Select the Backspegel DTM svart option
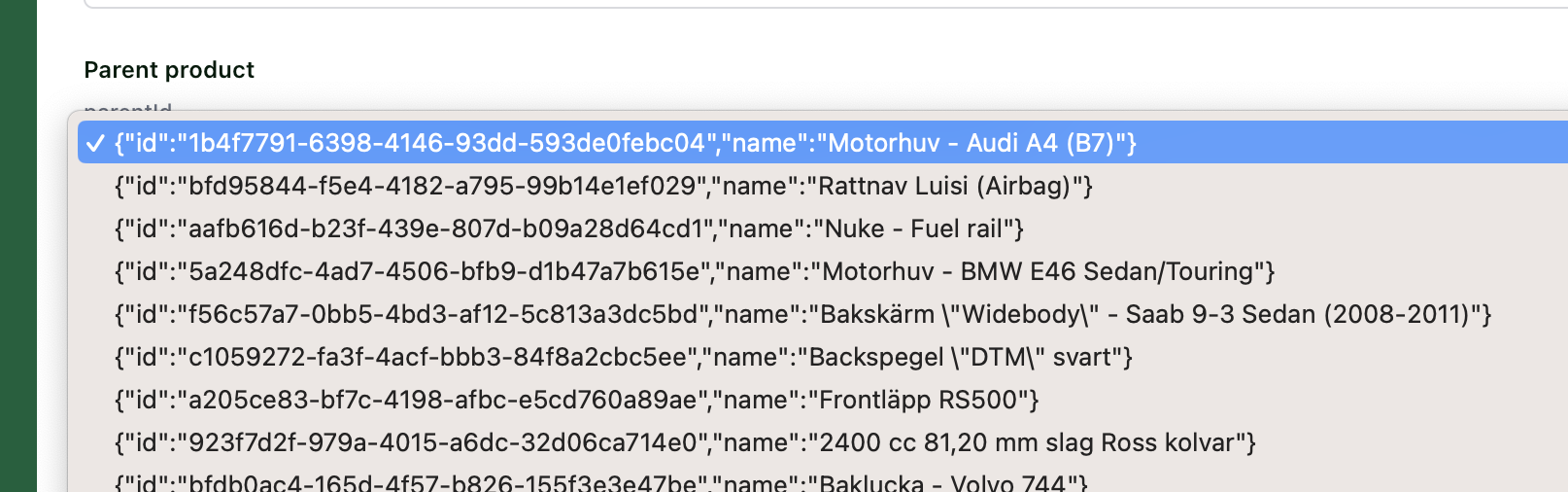1568x492 pixels. (623, 357)
